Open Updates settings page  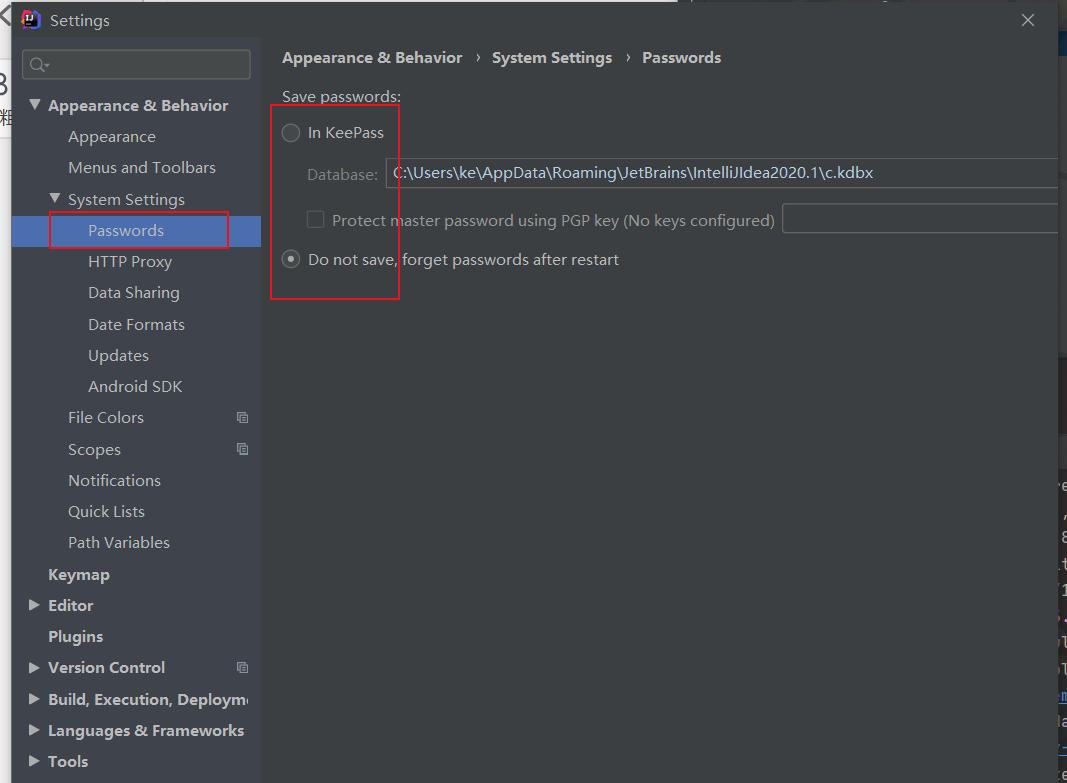118,356
